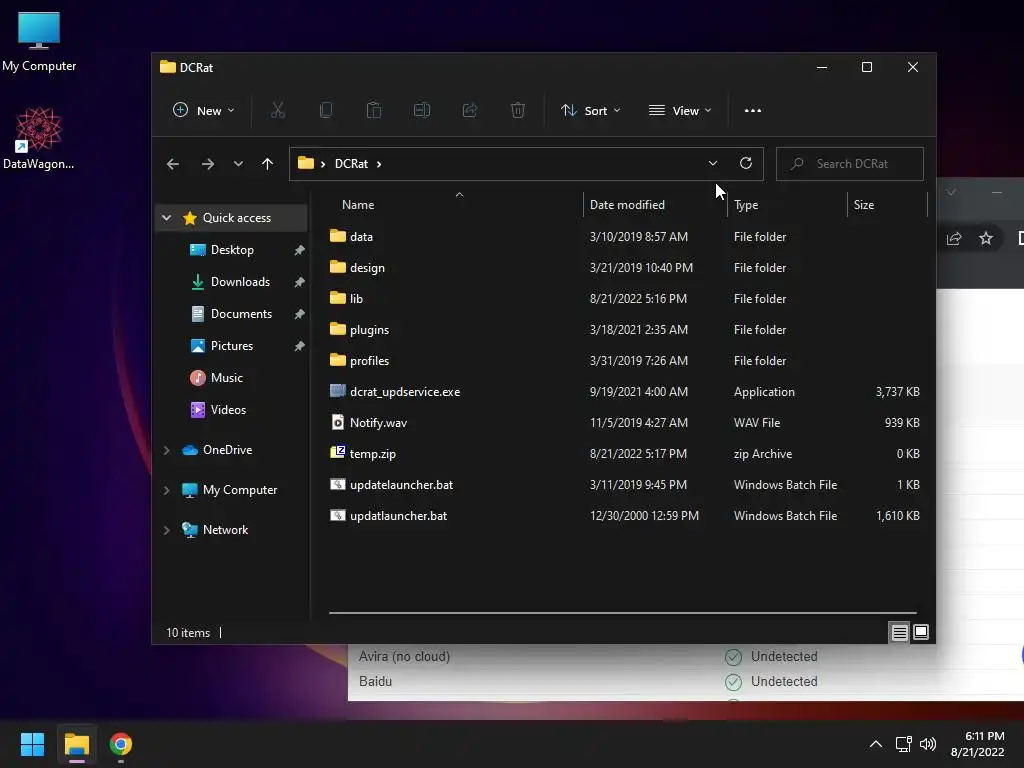This screenshot has height=768, width=1024.
Task: Click the Search DCRat input field
Action: pos(850,164)
